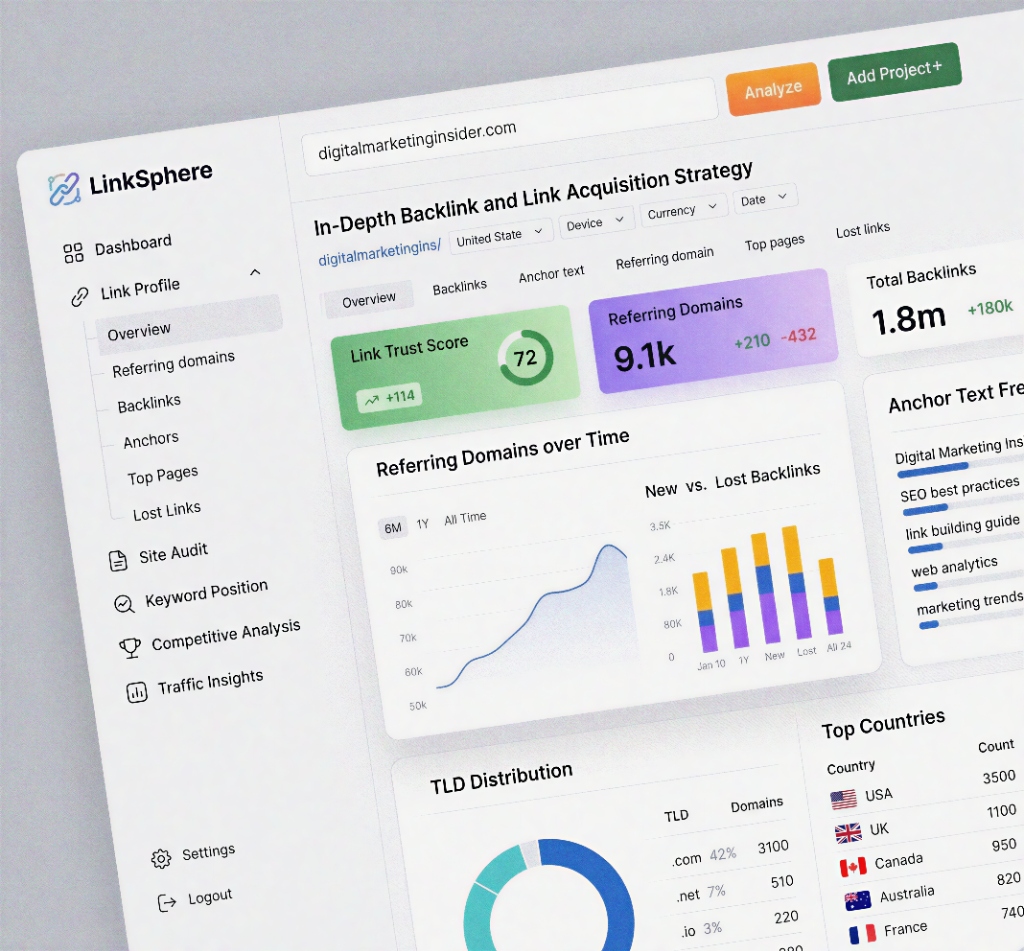This screenshot has width=1024, height=951.
Task: Collapse the Link Profile section chevron
Action: (255, 272)
